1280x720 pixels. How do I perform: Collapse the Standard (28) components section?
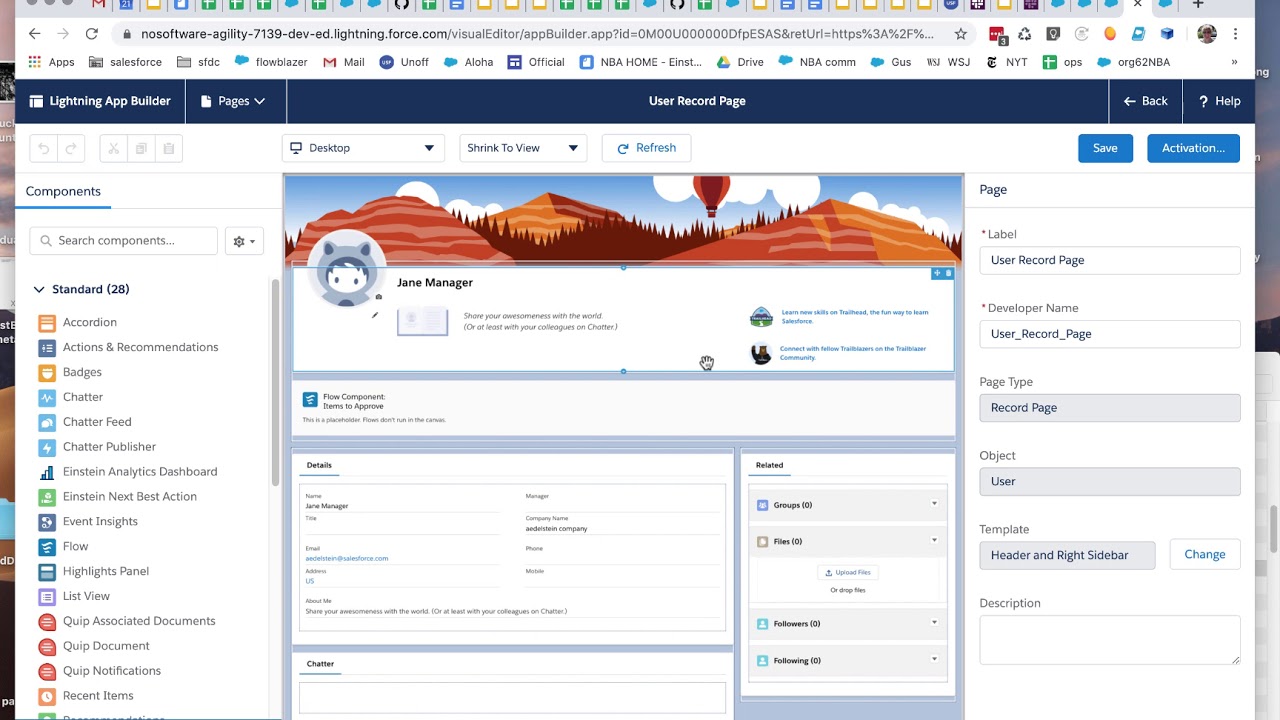pos(39,289)
